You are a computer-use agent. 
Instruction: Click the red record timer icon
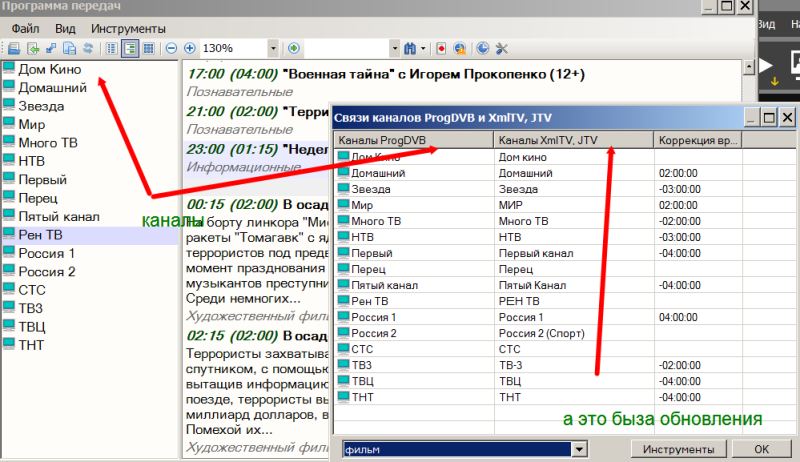pos(441,48)
